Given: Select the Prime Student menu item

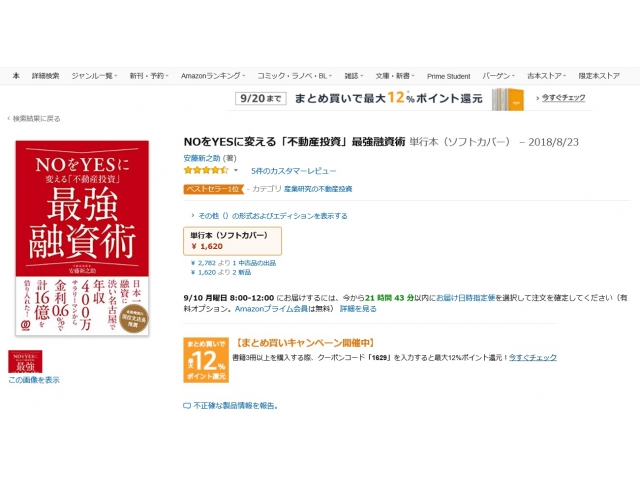Looking at the screenshot, I should click(449, 76).
